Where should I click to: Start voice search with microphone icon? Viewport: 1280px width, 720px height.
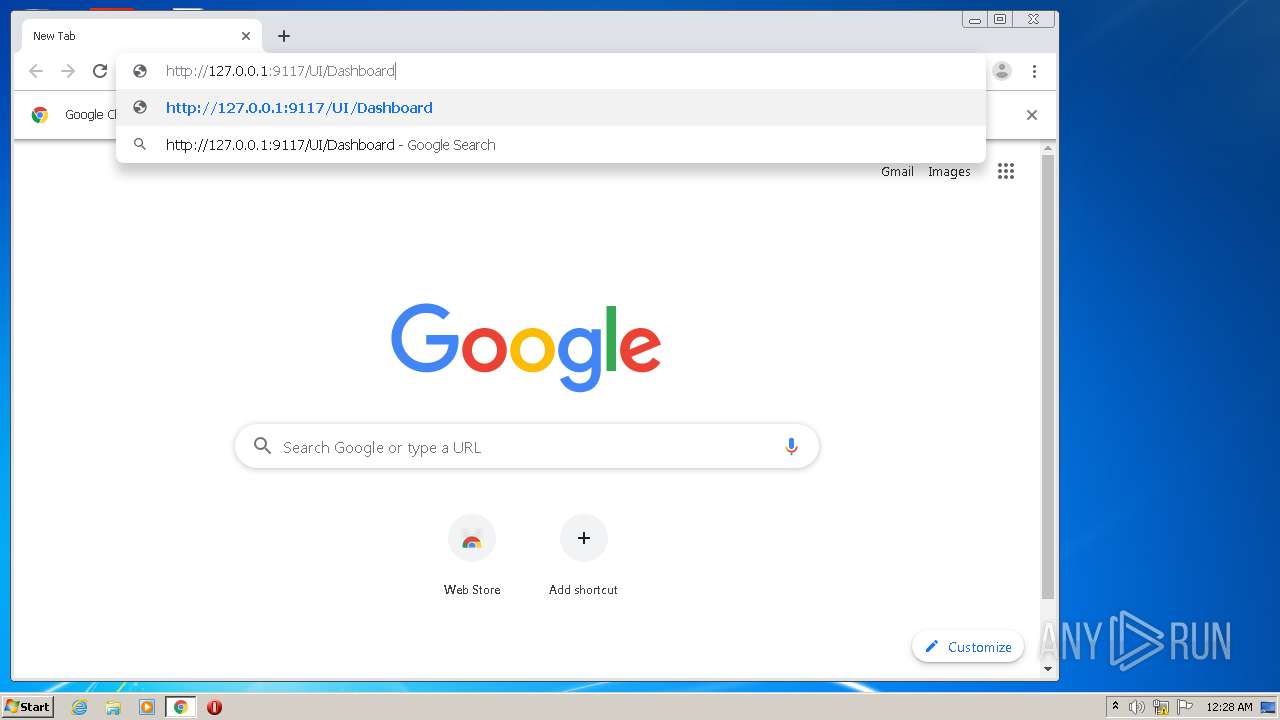point(791,447)
